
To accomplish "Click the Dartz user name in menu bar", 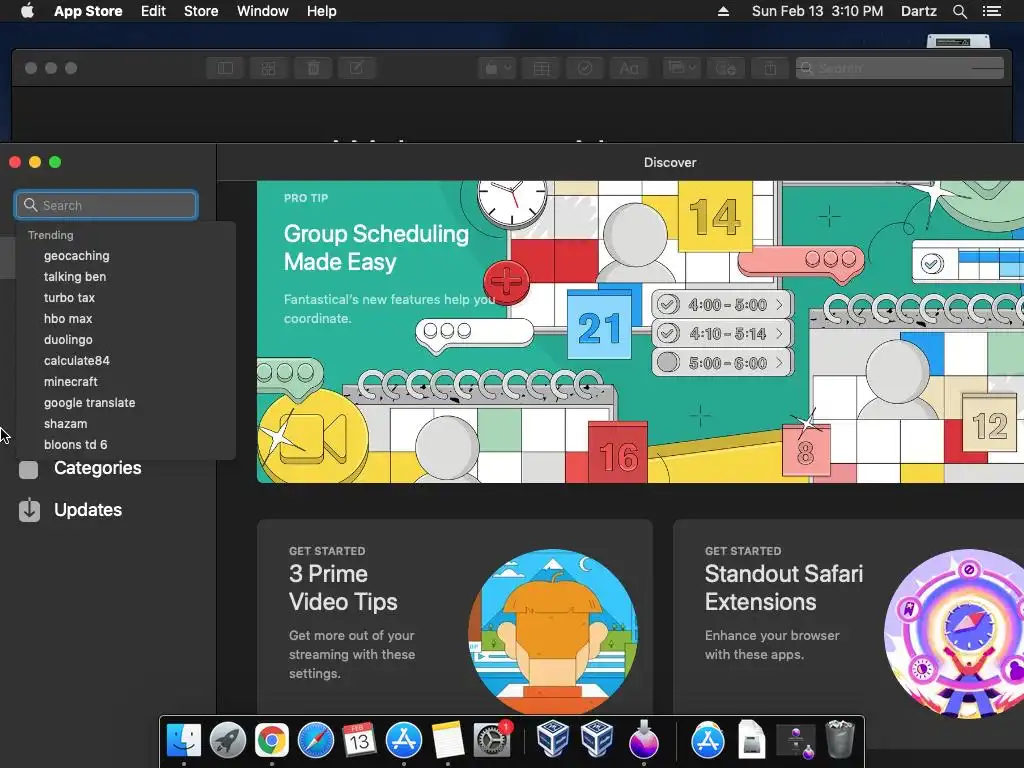I will coord(919,11).
